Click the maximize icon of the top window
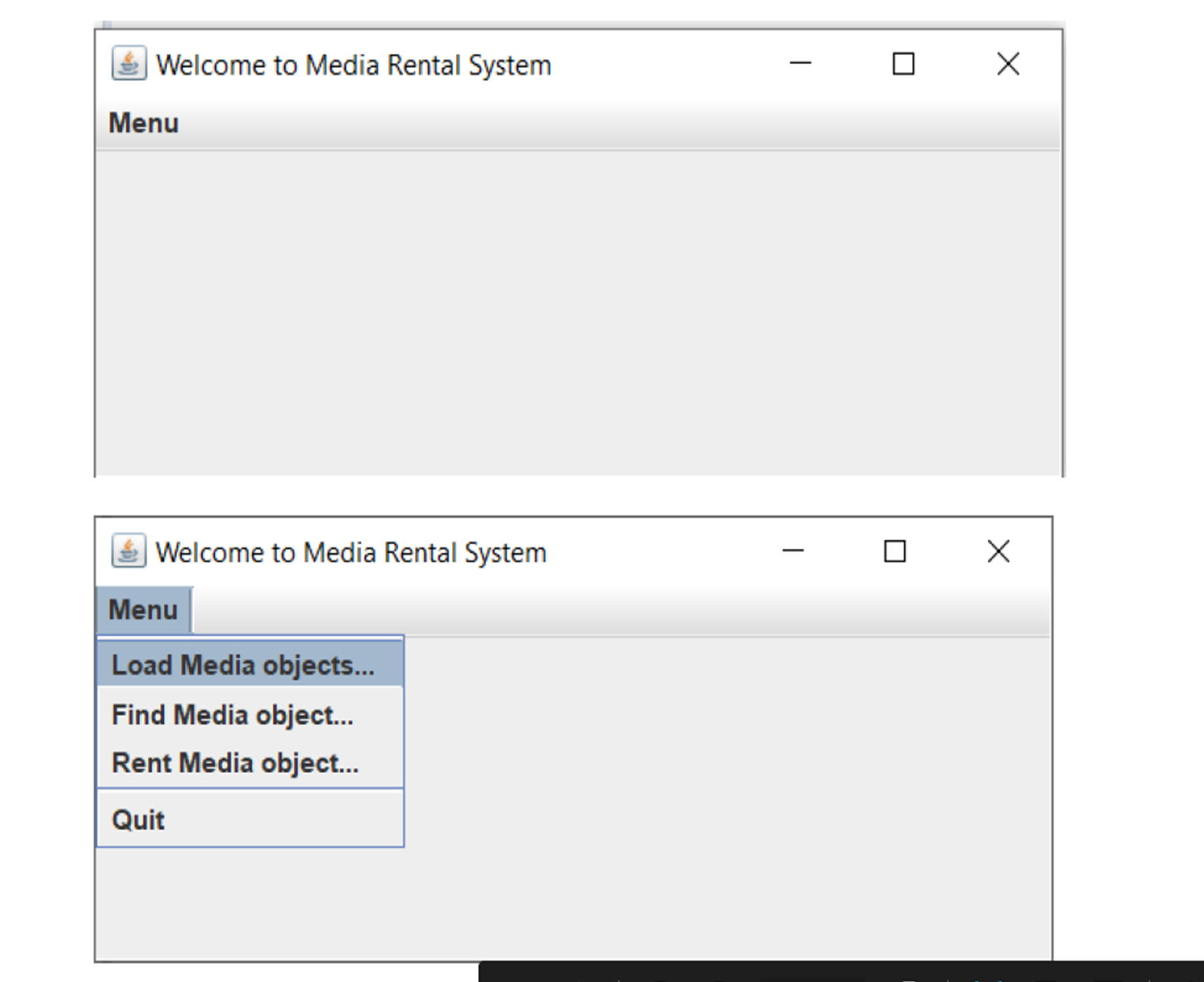The image size is (1204, 982). coord(903,63)
